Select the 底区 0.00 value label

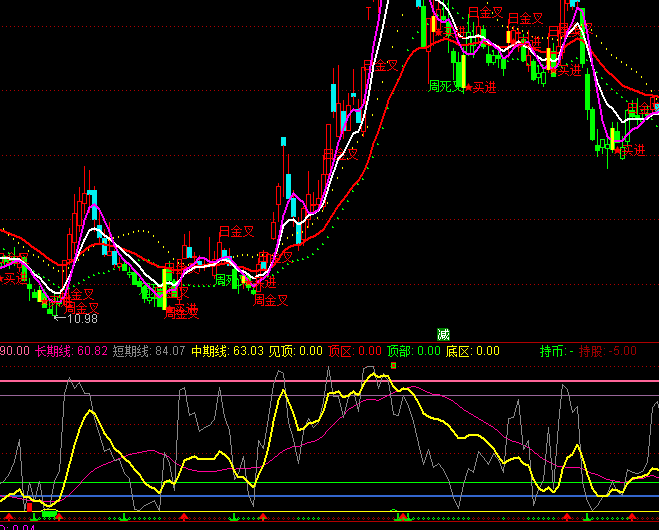point(473,351)
